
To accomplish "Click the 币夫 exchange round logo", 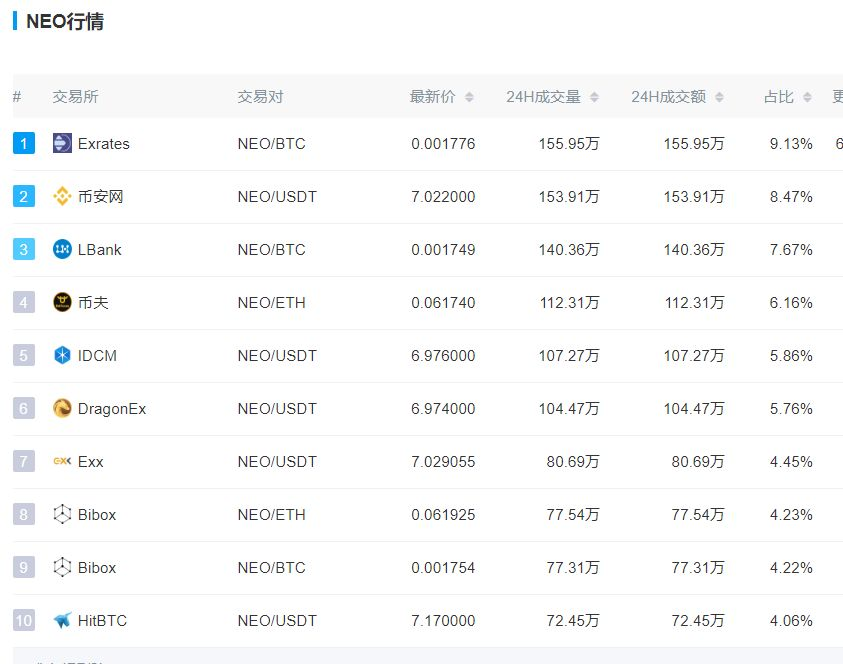I will [62, 302].
